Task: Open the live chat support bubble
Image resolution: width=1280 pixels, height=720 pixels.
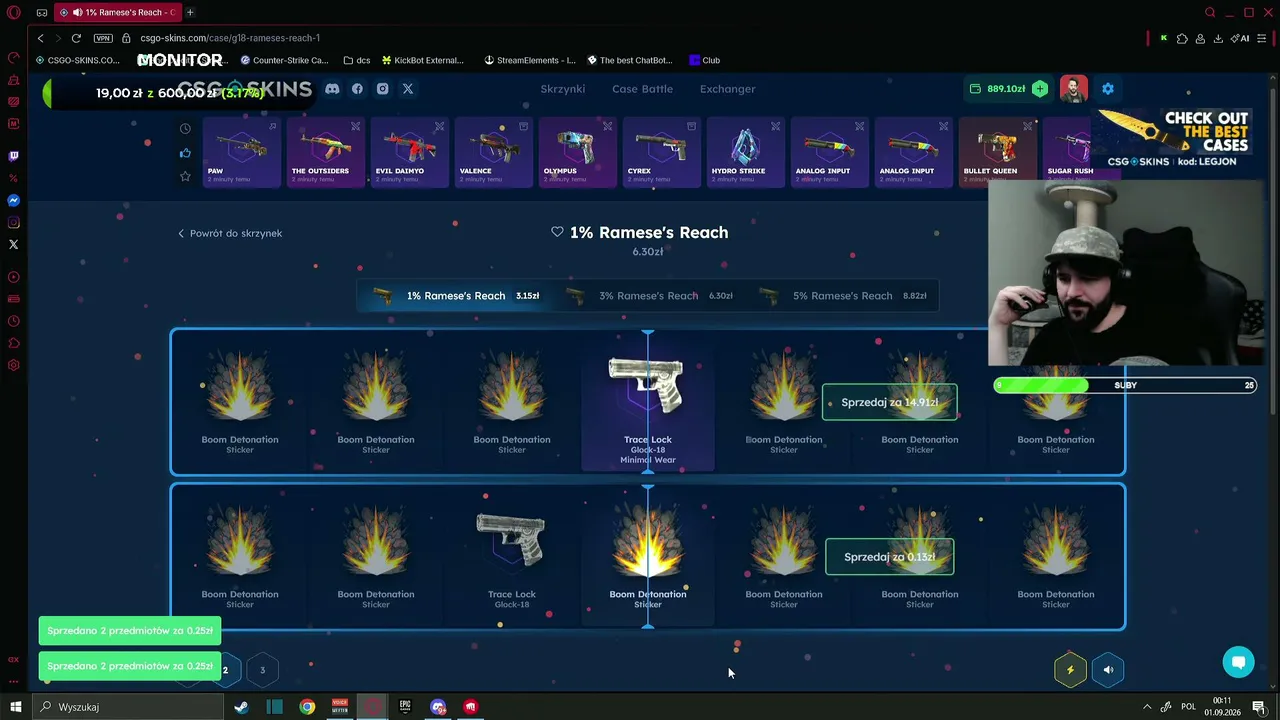Action: pos(1238,662)
